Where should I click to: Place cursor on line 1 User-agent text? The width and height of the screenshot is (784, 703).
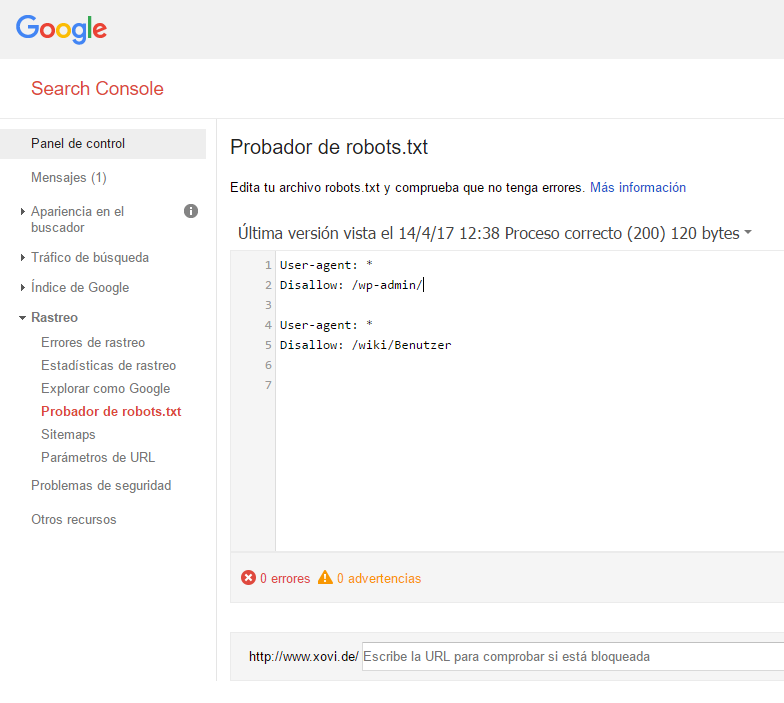coord(326,265)
